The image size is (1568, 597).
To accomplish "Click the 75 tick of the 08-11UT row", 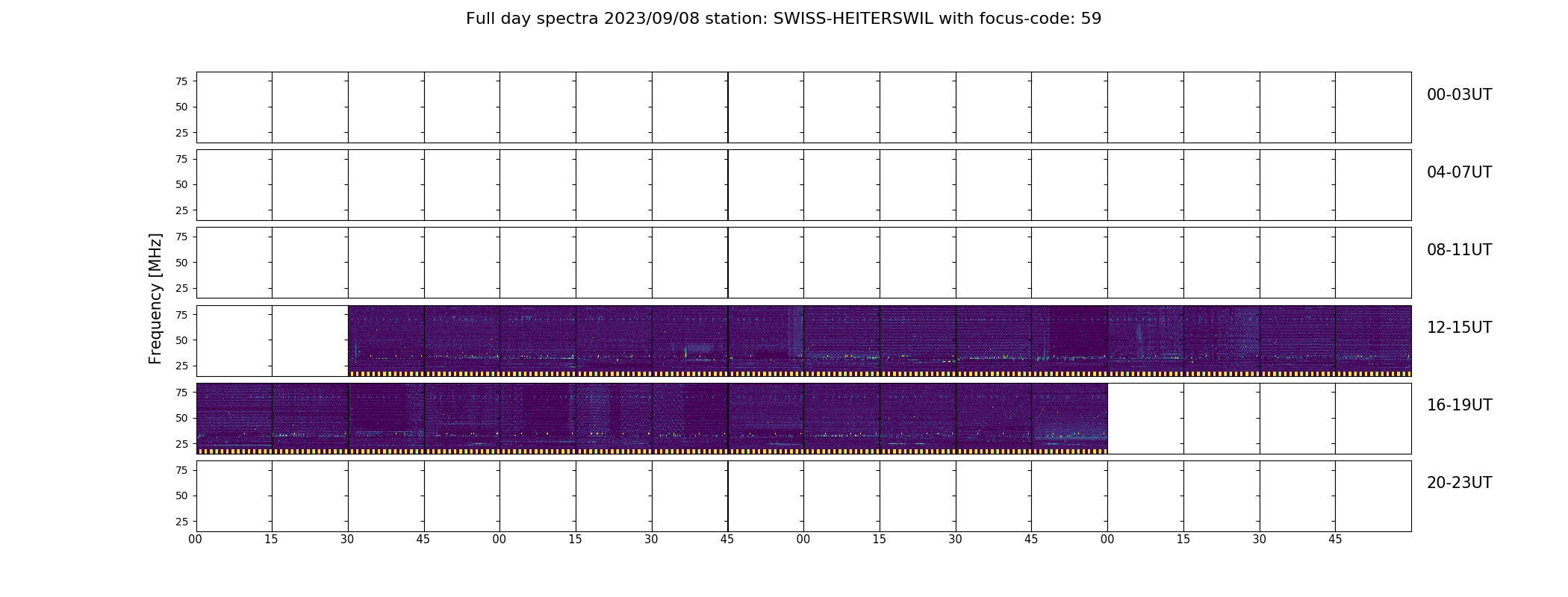I will tap(181, 237).
